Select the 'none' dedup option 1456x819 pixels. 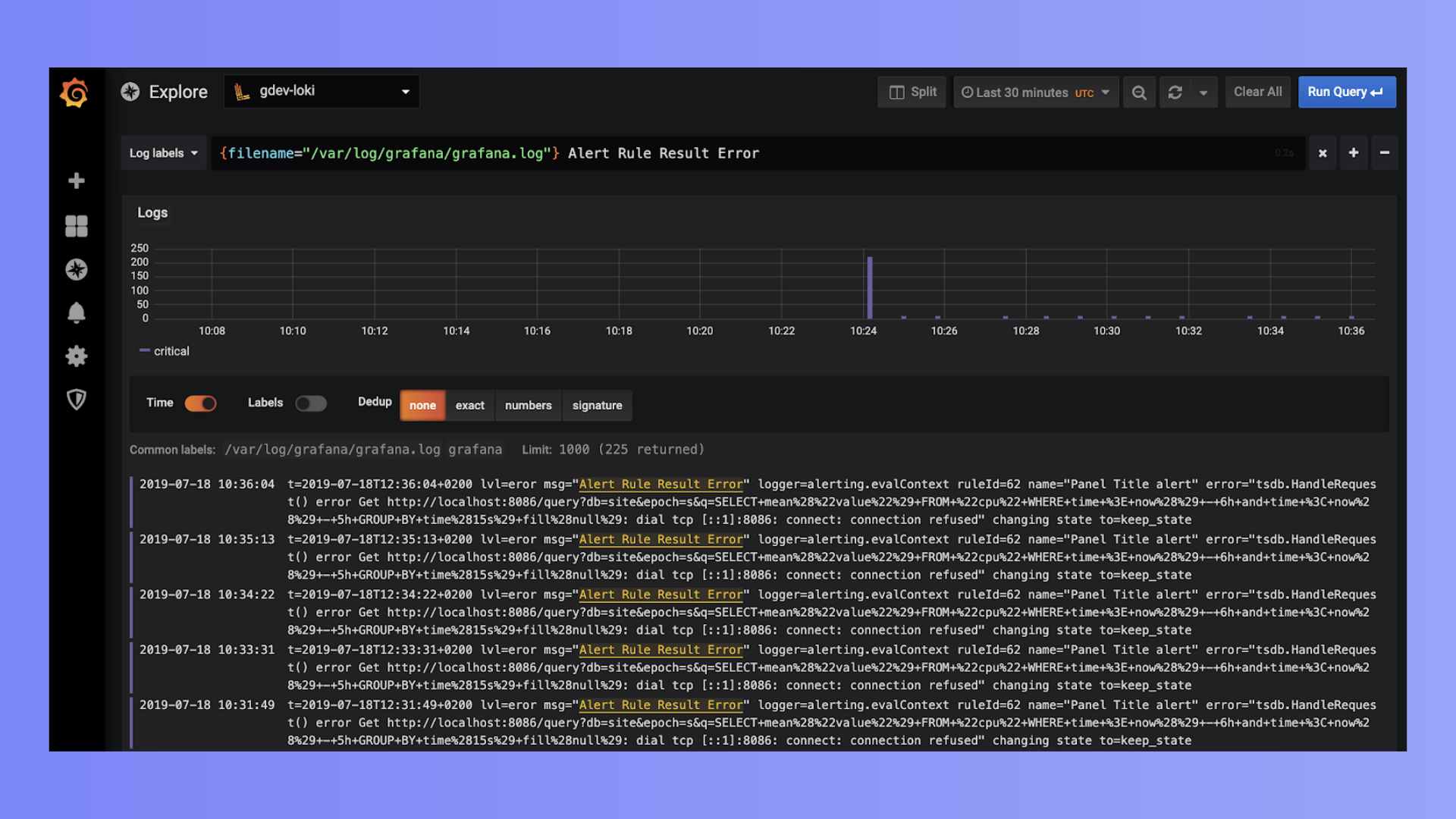click(x=422, y=404)
